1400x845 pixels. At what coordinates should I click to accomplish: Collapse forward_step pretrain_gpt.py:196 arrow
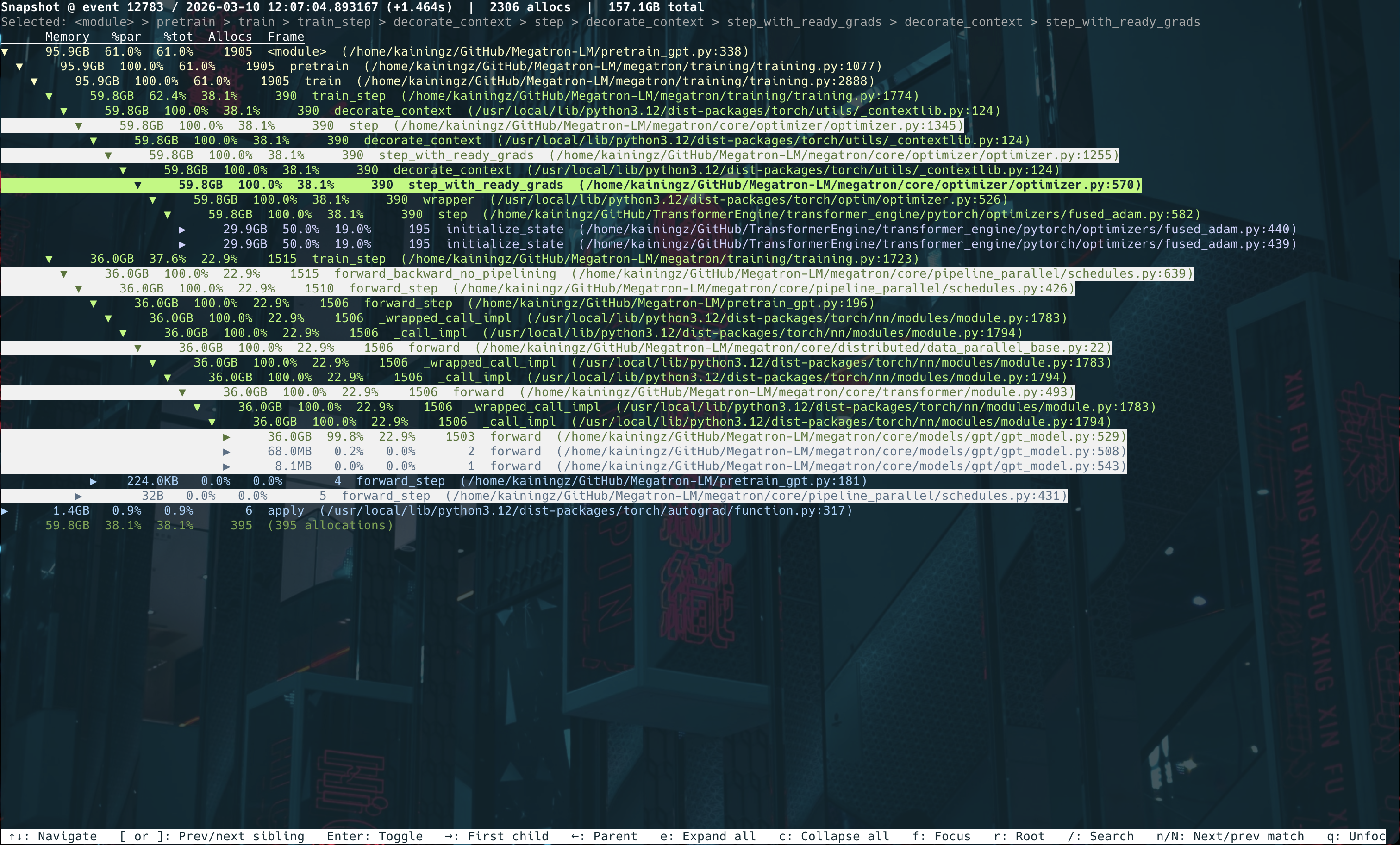(x=93, y=303)
